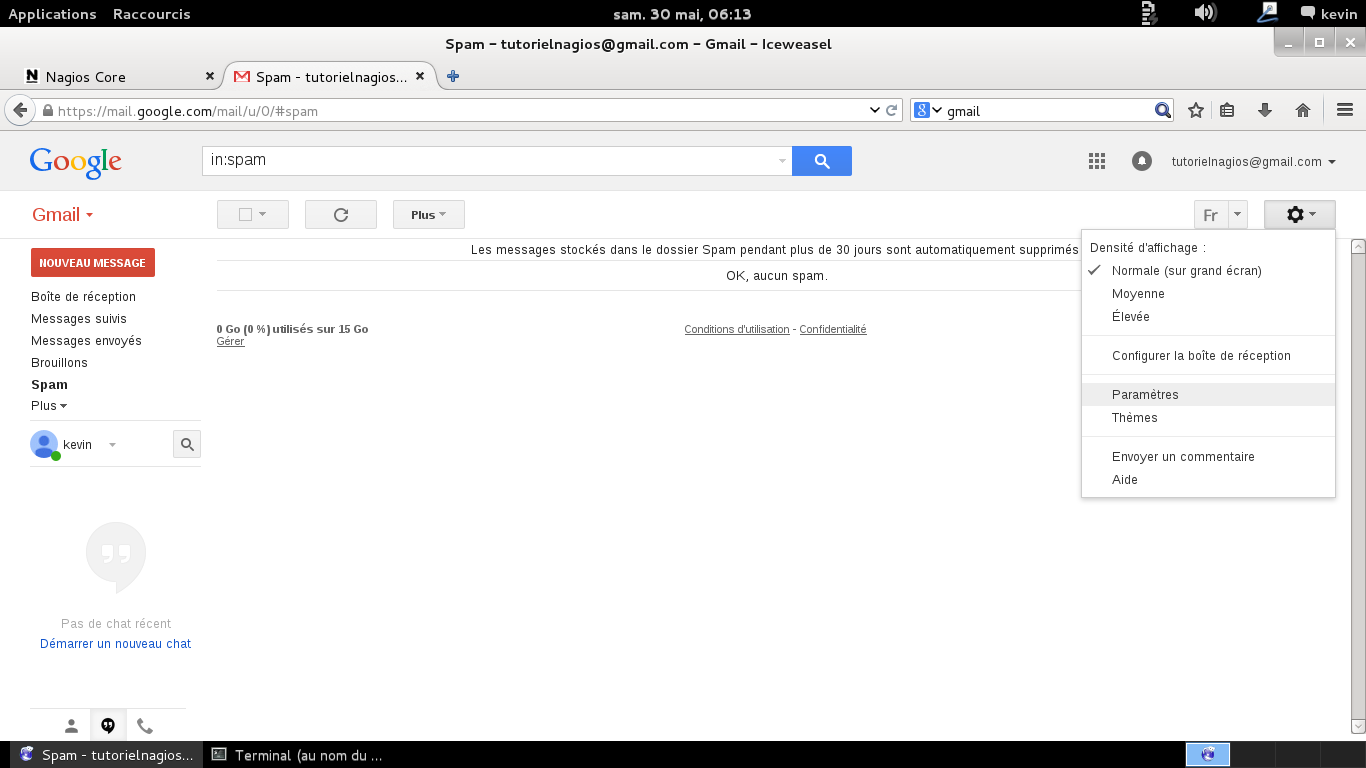Open Confidentialité link
This screenshot has height=768, width=1366.
[833, 329]
